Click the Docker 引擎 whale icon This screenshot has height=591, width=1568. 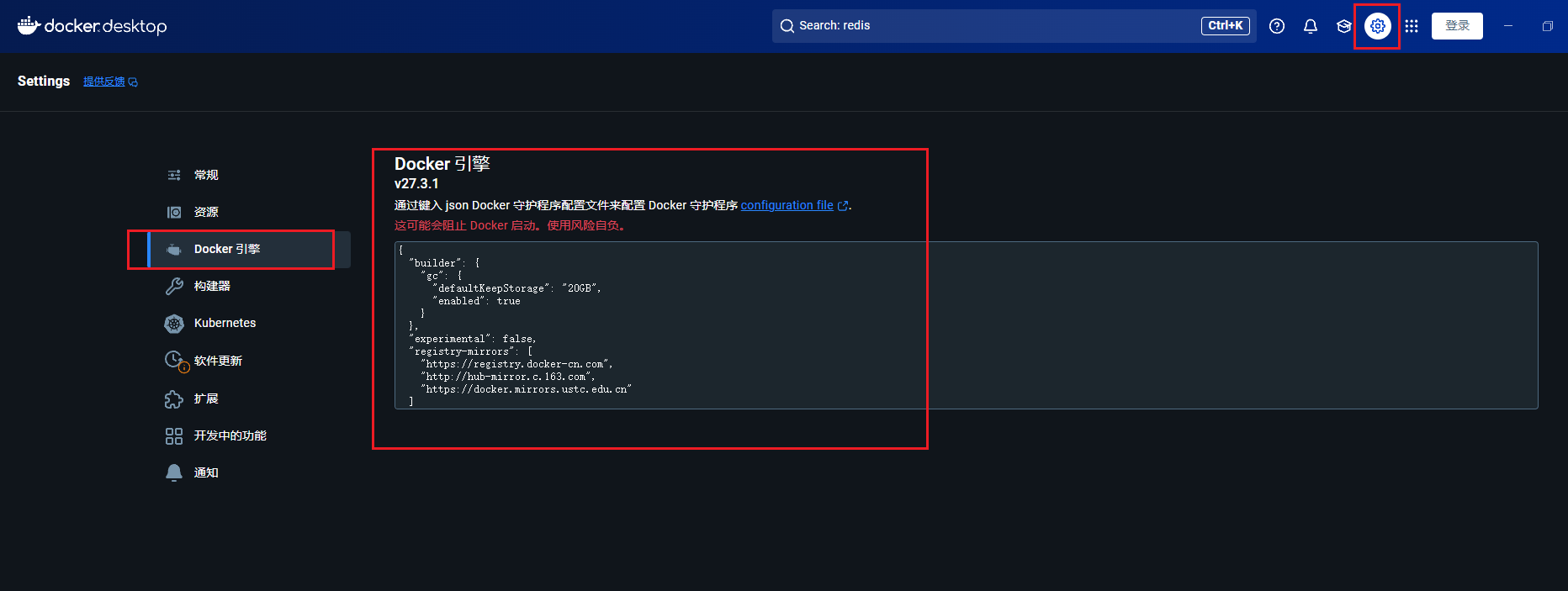(174, 250)
